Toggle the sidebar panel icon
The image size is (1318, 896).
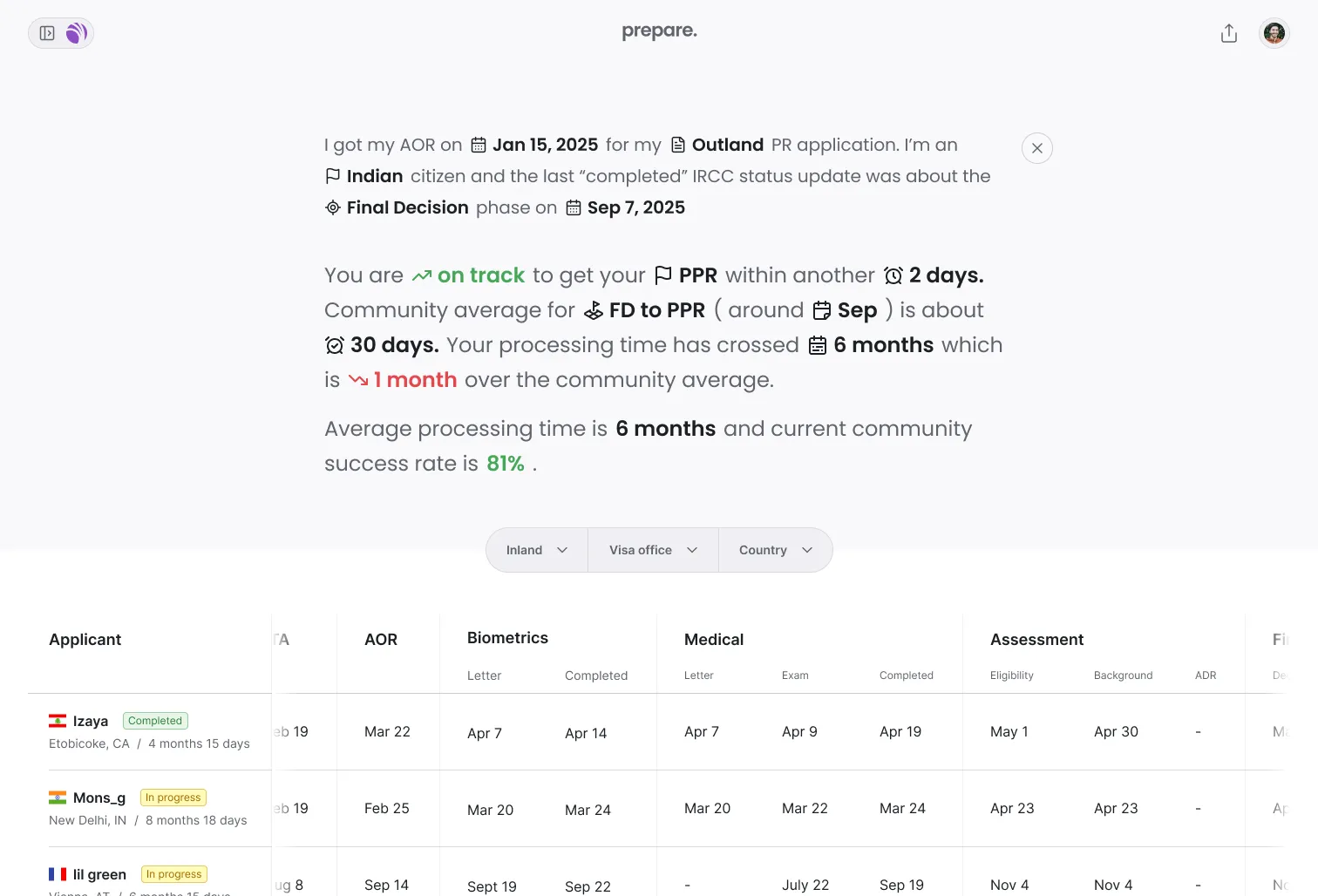coord(47,33)
